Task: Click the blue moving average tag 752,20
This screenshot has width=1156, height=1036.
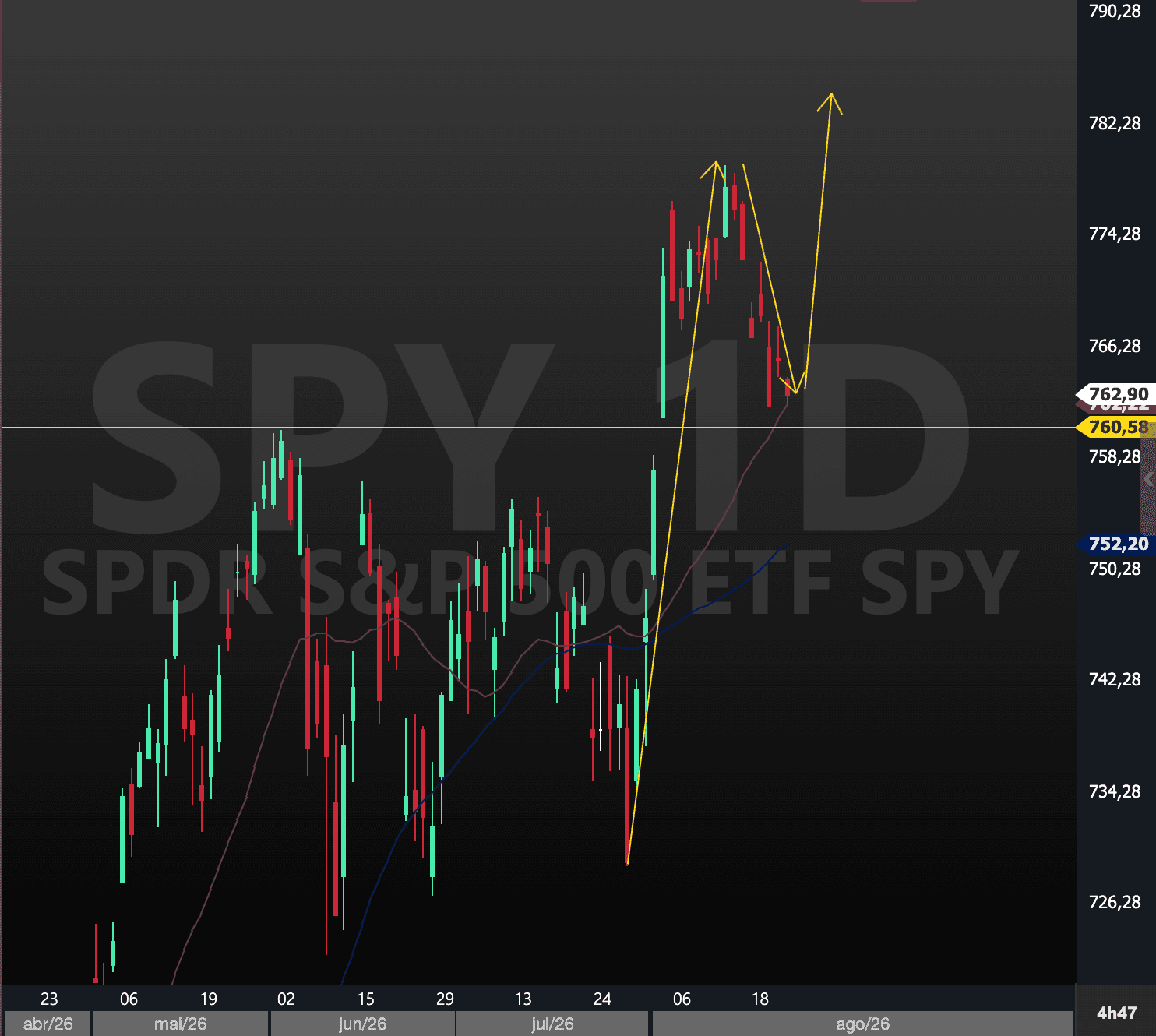Action: pos(1115,544)
